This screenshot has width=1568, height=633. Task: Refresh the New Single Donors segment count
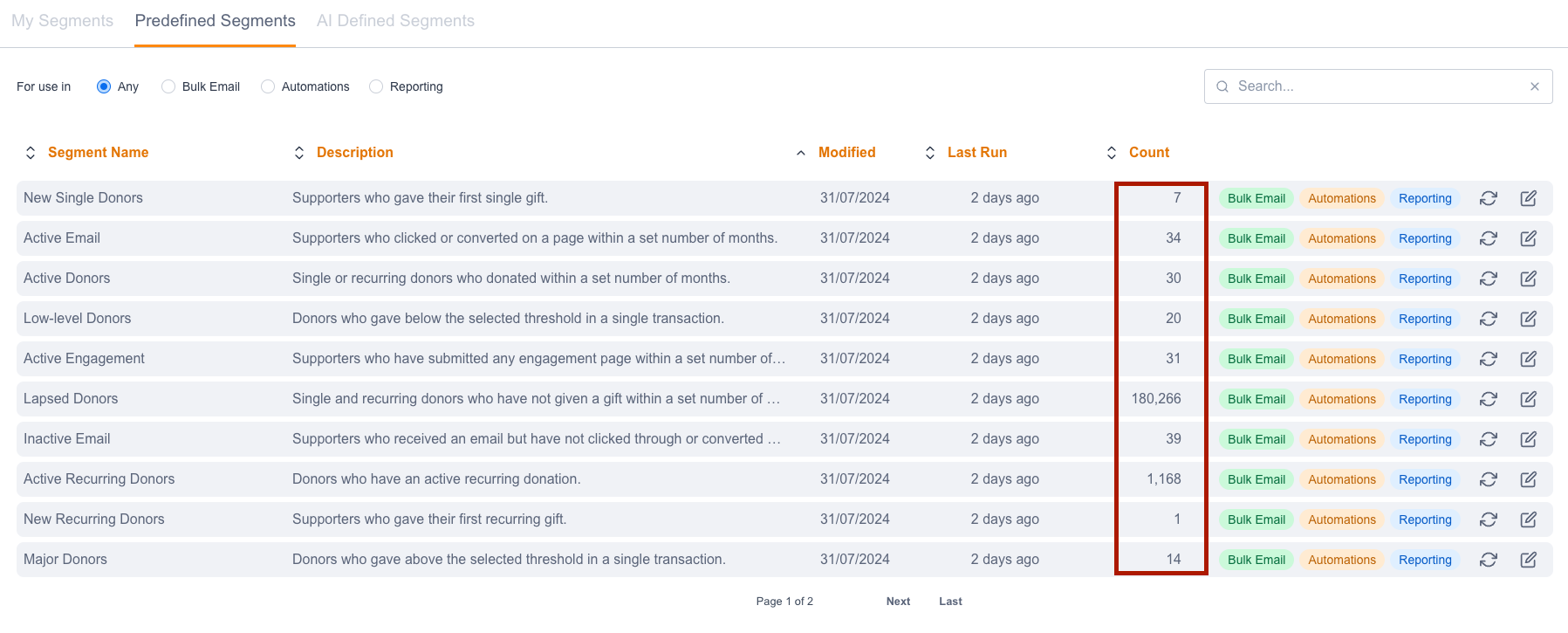coord(1488,198)
